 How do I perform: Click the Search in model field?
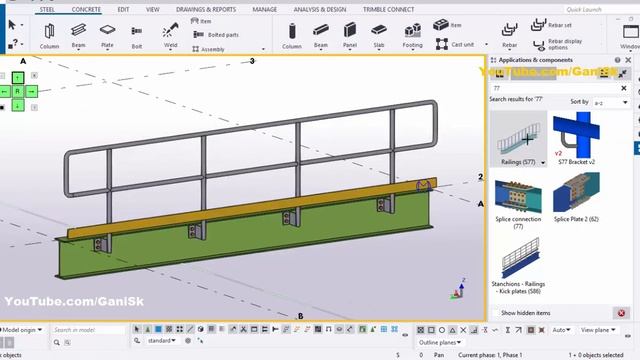click(88, 330)
